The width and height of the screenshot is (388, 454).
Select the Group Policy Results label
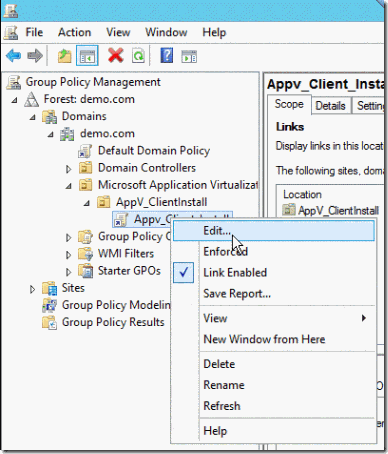[113, 322]
